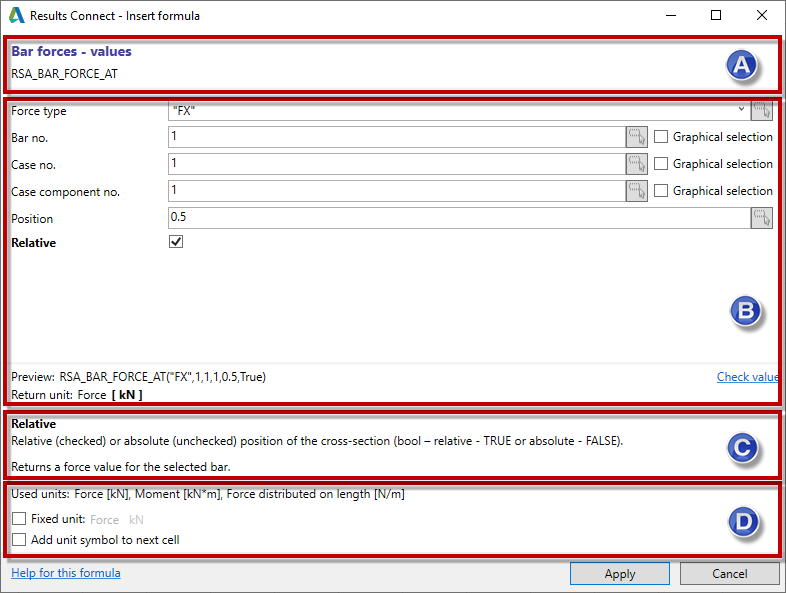Screen dimensions: 786x593
Task: Maximize the Insert formula window
Action: click(x=716, y=15)
